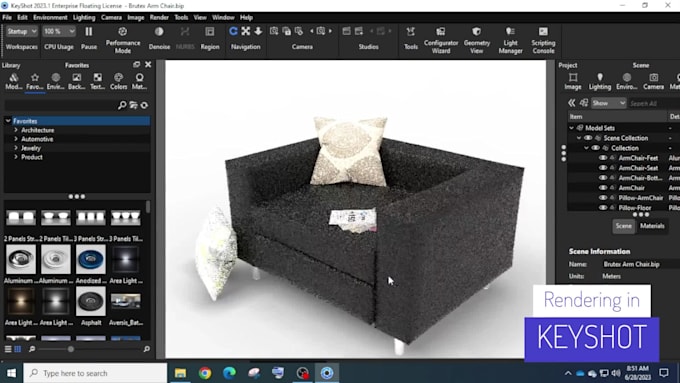Open the Scripting Console
Viewport: 680px width, 383px height.
543,32
